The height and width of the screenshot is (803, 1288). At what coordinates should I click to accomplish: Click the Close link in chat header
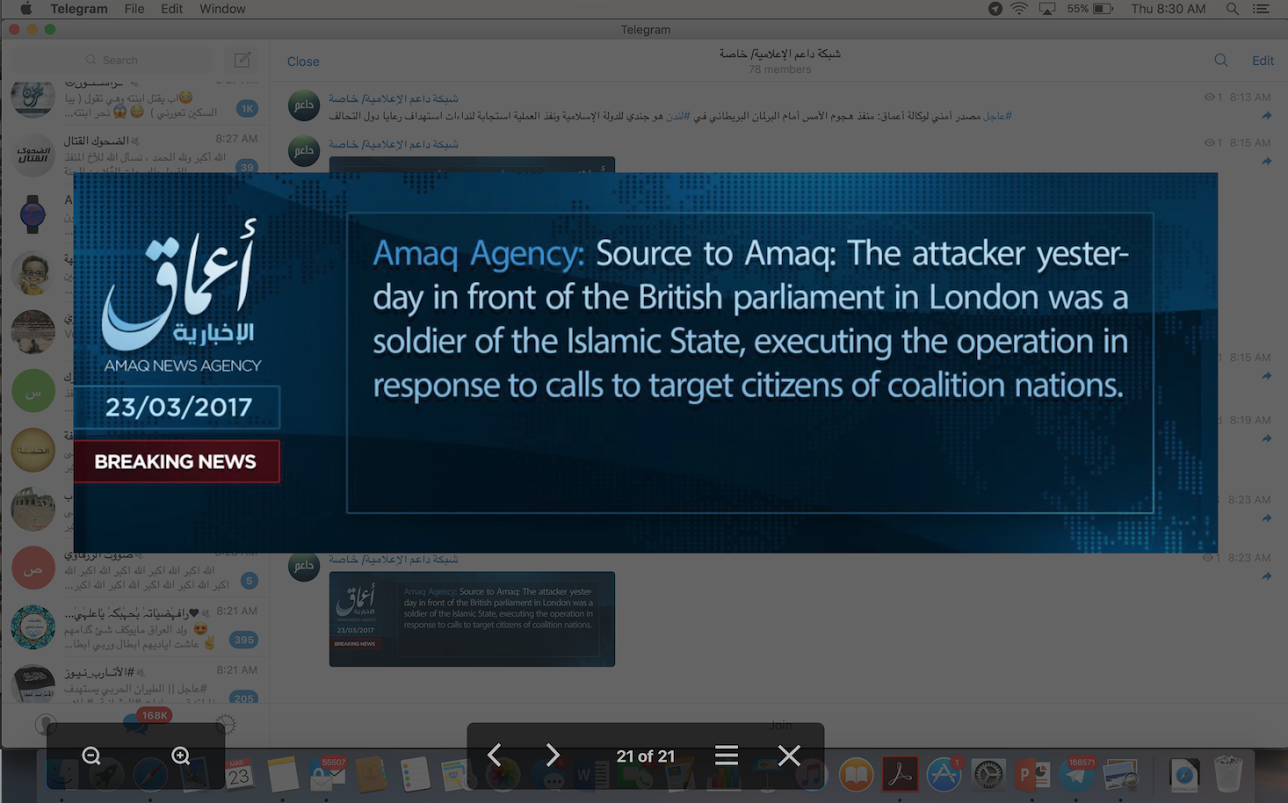coord(303,61)
